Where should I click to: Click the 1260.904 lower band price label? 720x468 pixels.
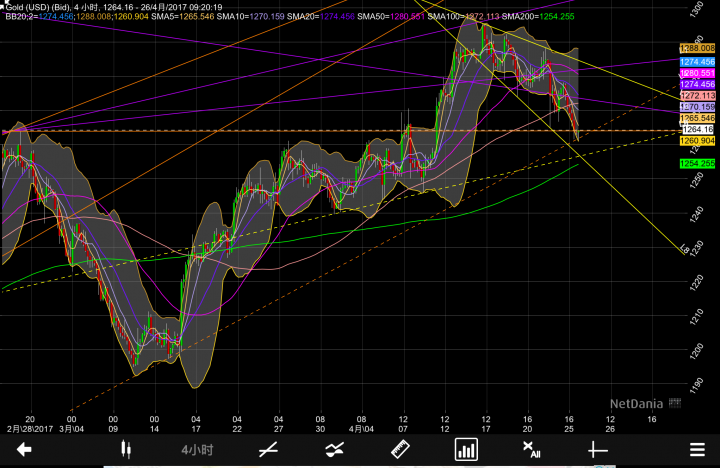(x=697, y=141)
